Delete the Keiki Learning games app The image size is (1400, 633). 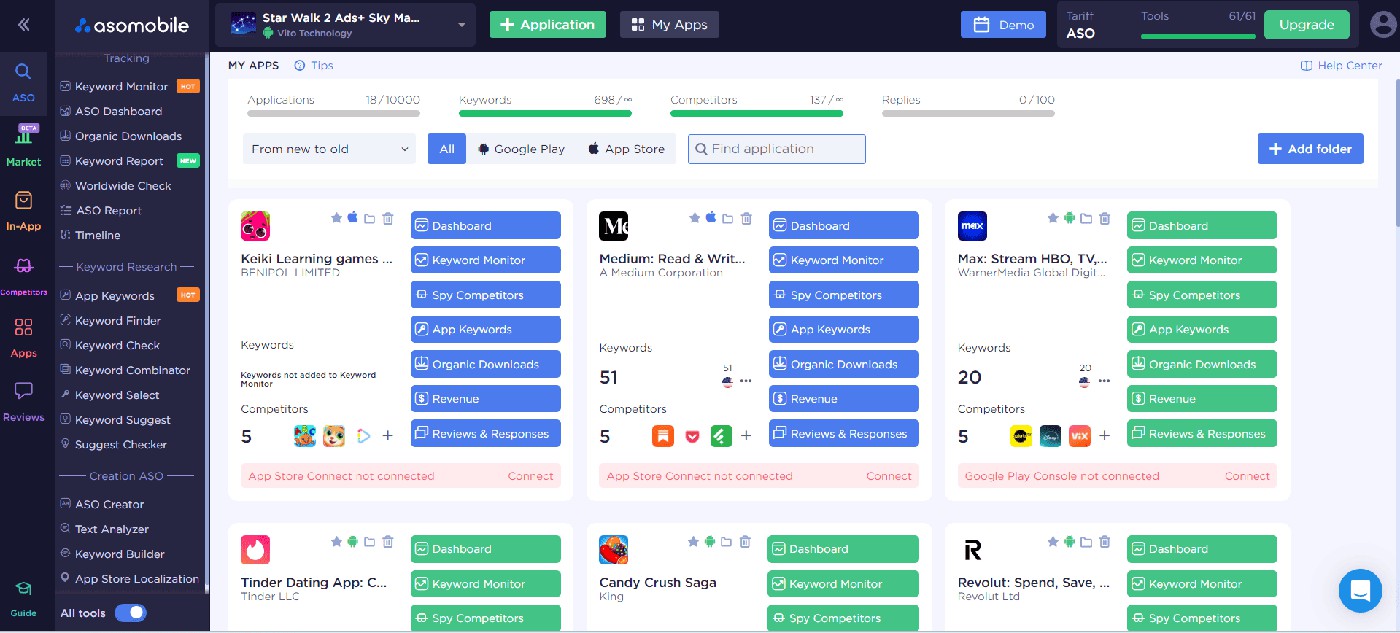click(x=388, y=218)
